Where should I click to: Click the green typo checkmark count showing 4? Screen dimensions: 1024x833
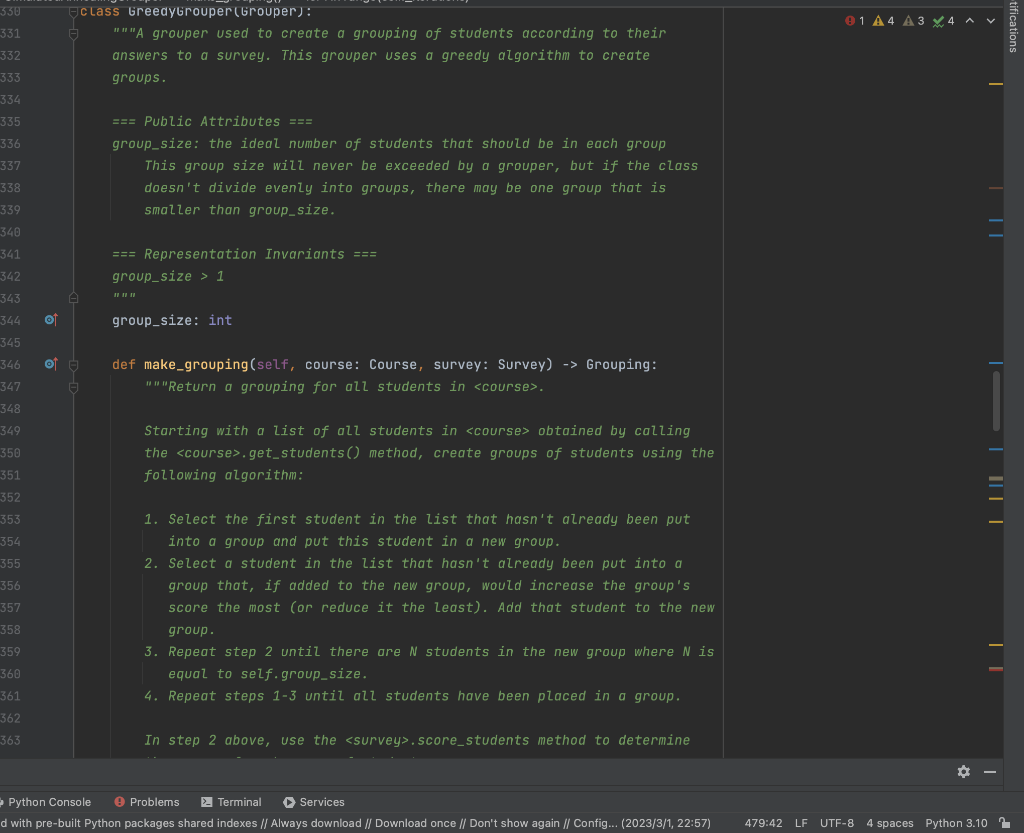pos(943,21)
